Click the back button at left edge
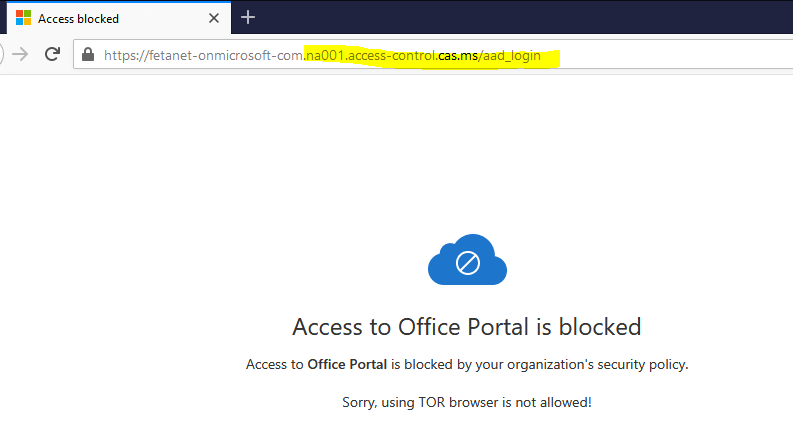This screenshot has height=428, width=793. pyautogui.click(x=3, y=55)
